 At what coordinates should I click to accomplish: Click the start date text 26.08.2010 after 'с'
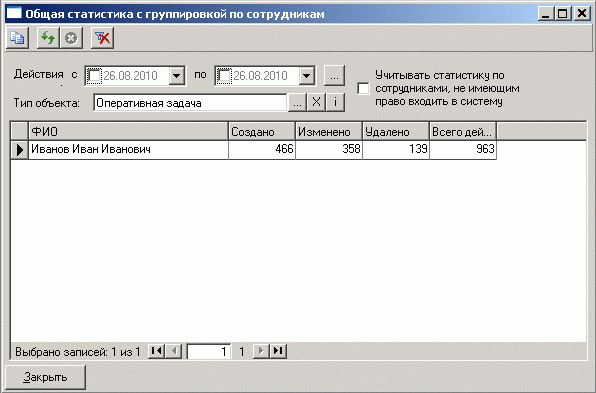coord(130,76)
